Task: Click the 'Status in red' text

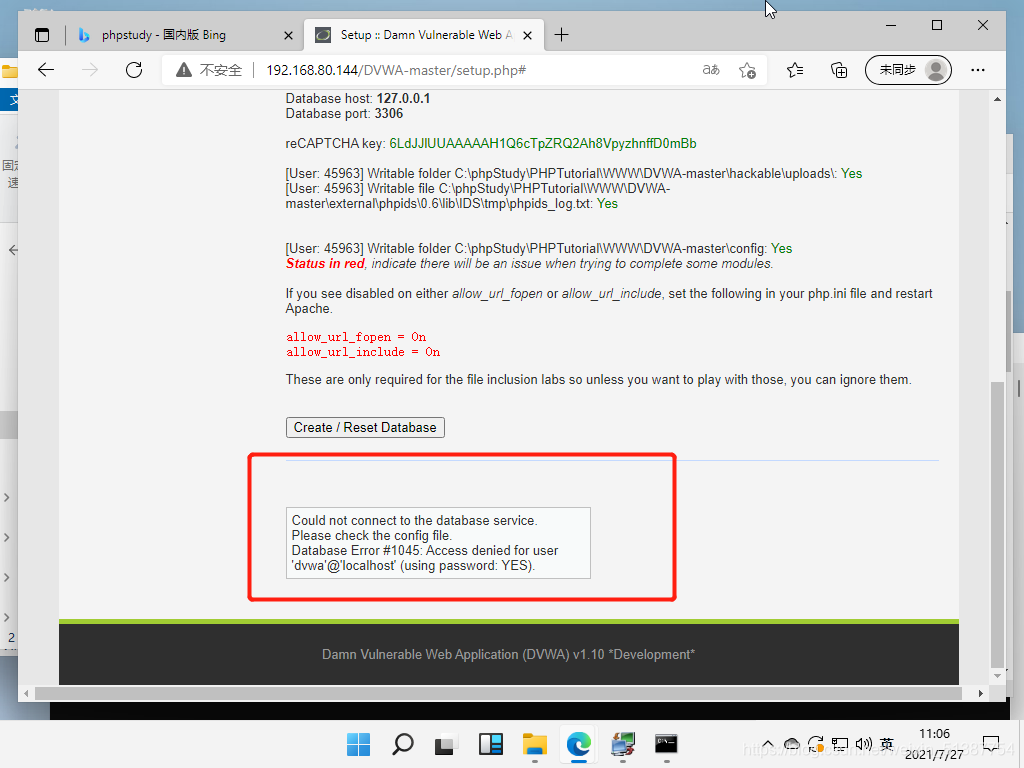Action: [x=325, y=263]
